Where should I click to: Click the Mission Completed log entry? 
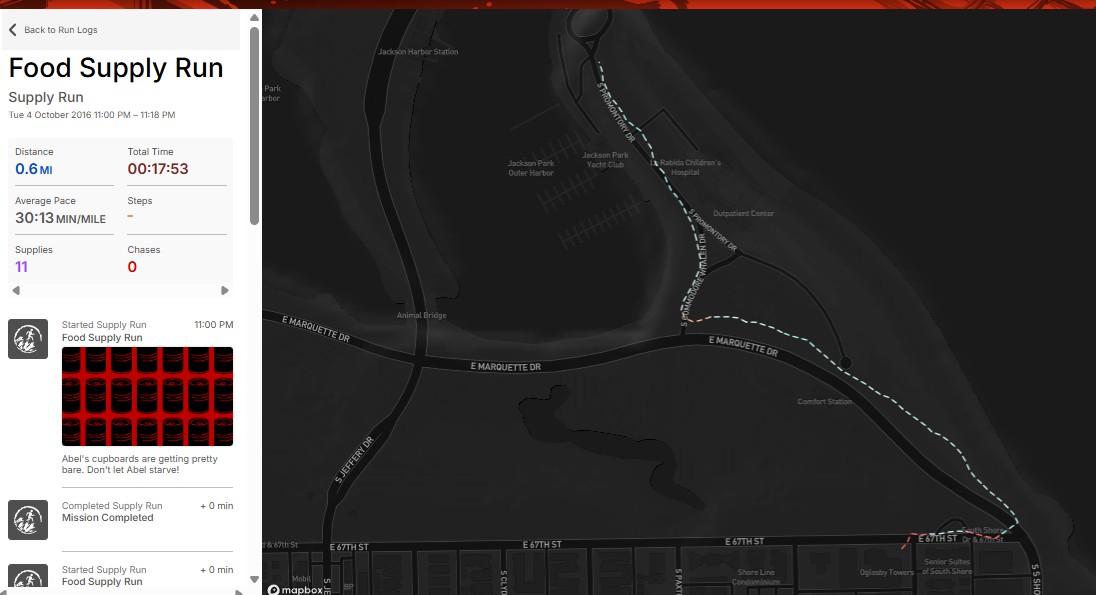point(108,518)
